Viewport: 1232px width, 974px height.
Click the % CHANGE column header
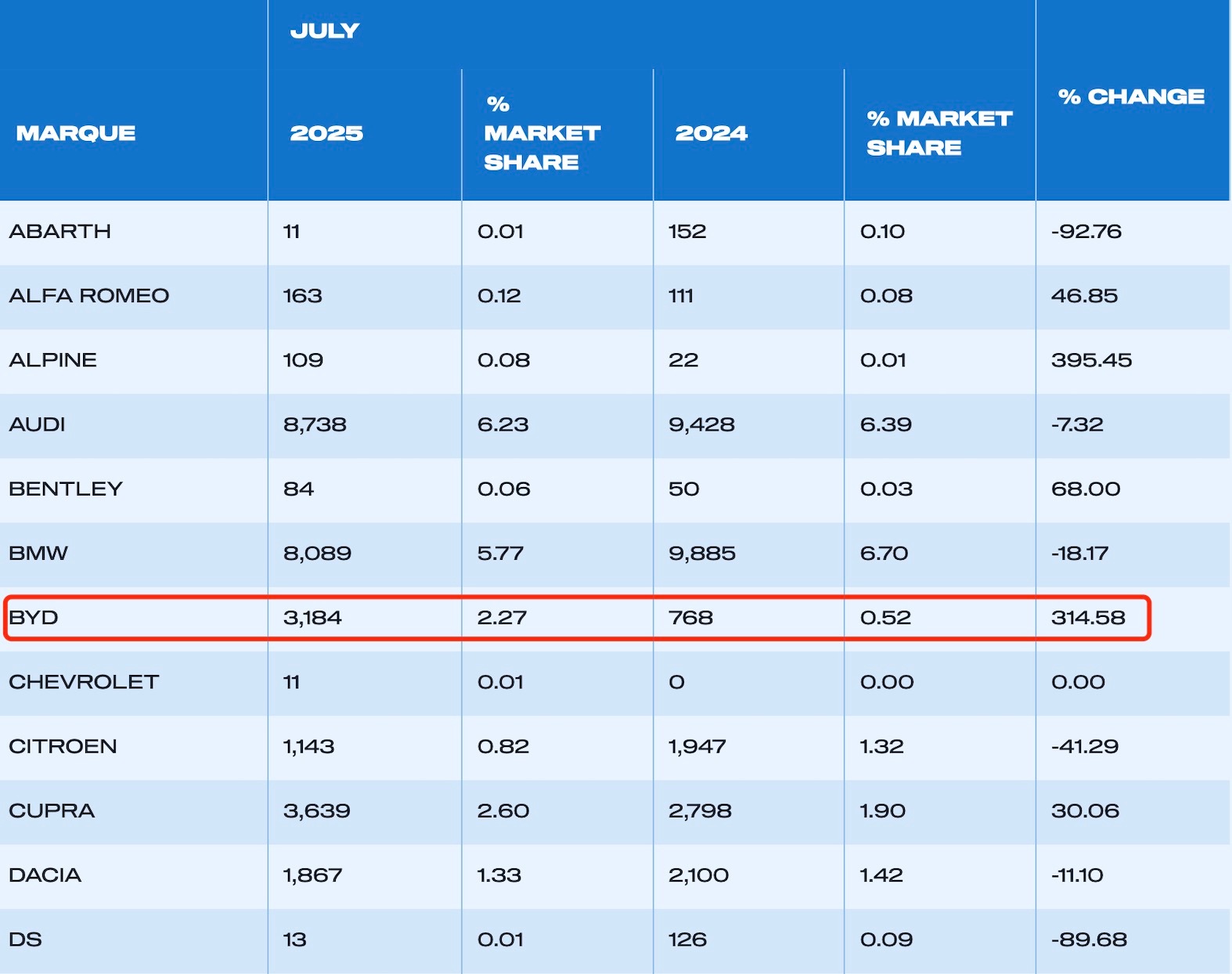coord(1131,96)
